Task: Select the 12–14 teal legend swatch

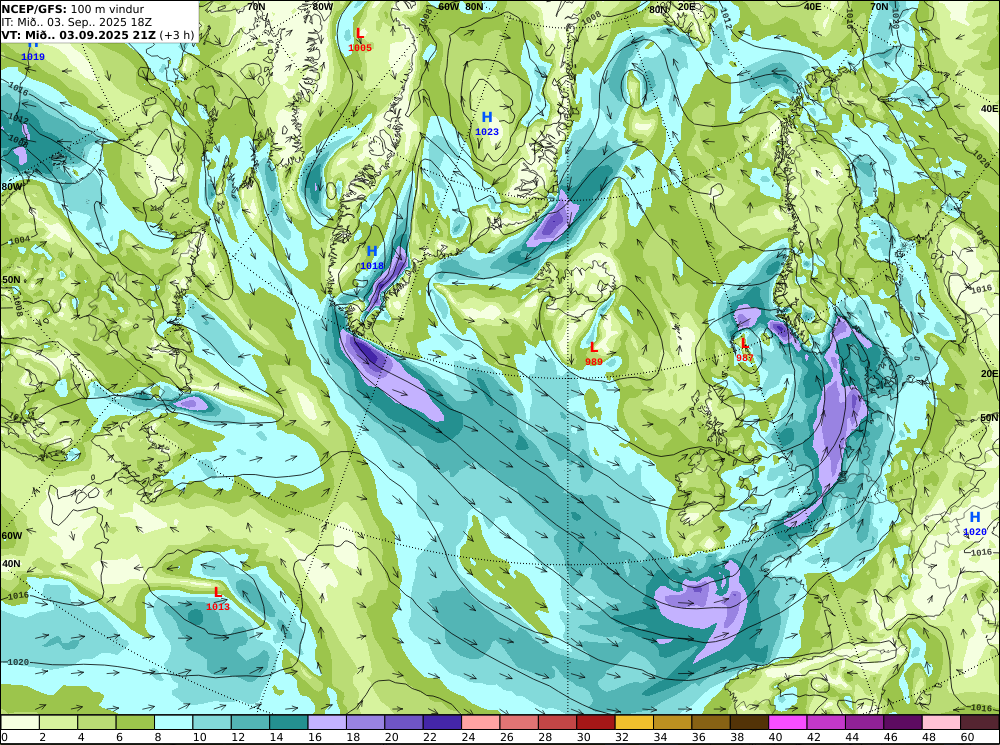Action: point(251,722)
